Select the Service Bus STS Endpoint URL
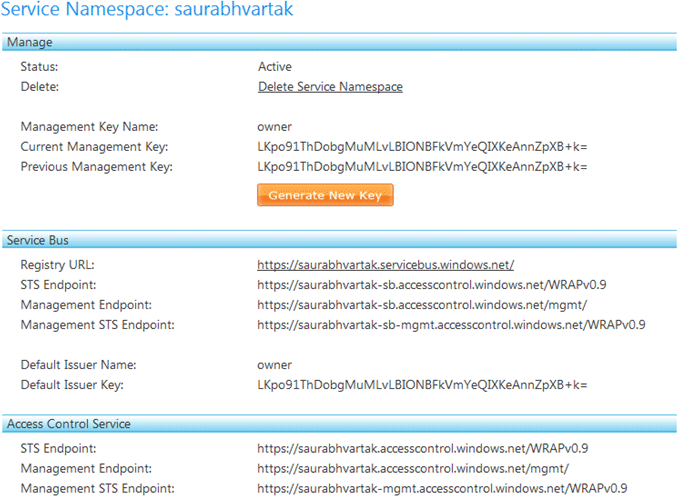The width and height of the screenshot is (677, 496). 432,285
